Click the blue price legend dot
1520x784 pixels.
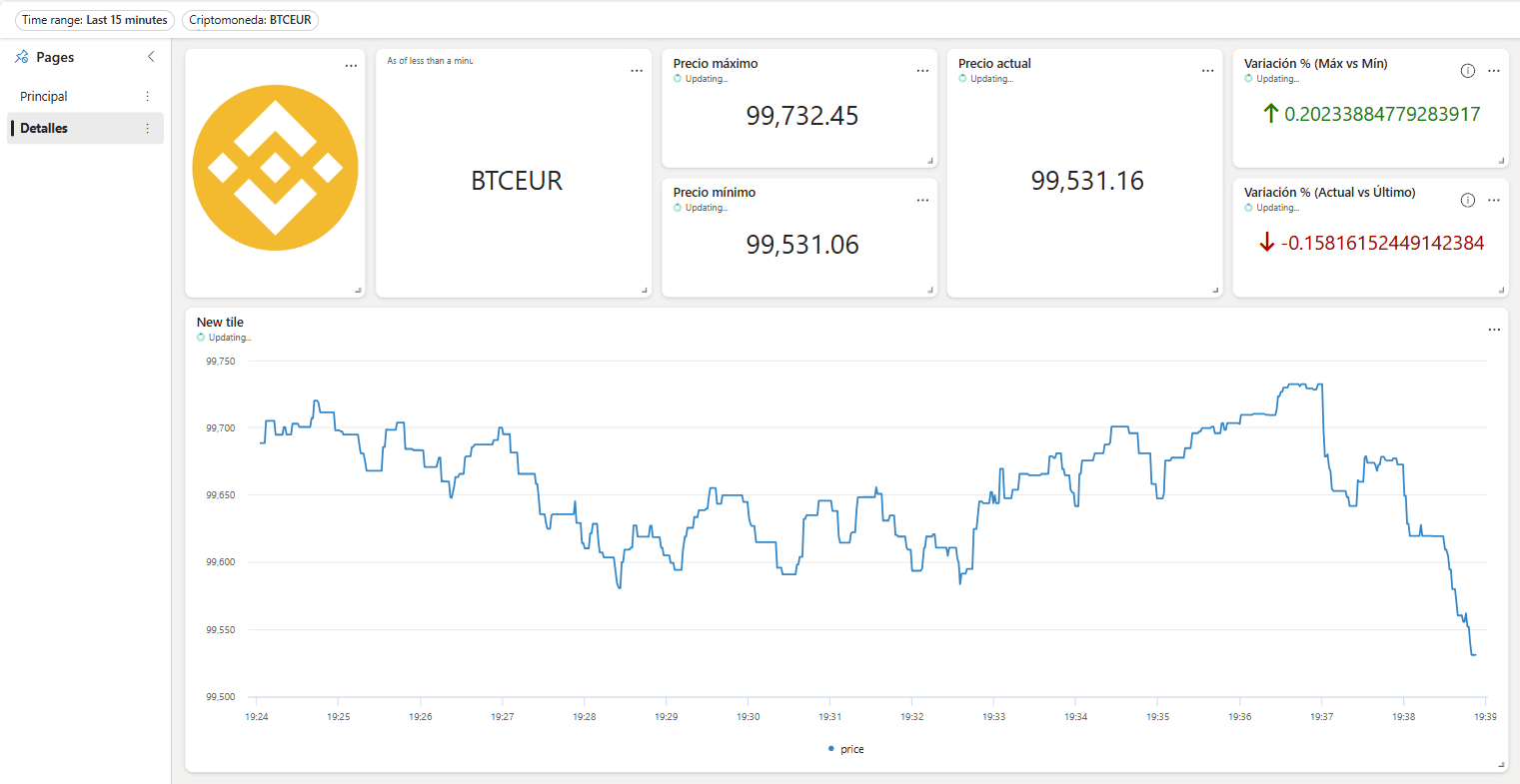tap(832, 748)
